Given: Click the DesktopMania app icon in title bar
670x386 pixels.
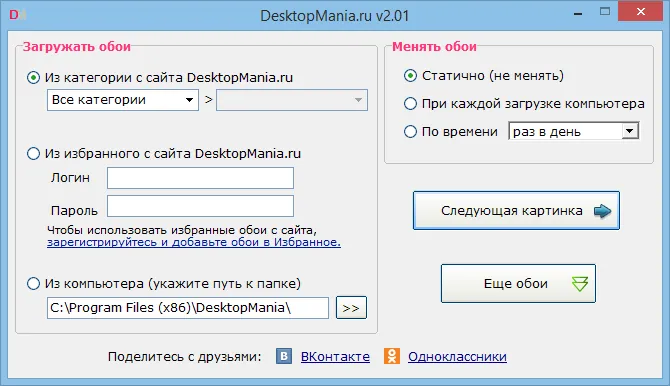Looking at the screenshot, I should click(17, 15).
